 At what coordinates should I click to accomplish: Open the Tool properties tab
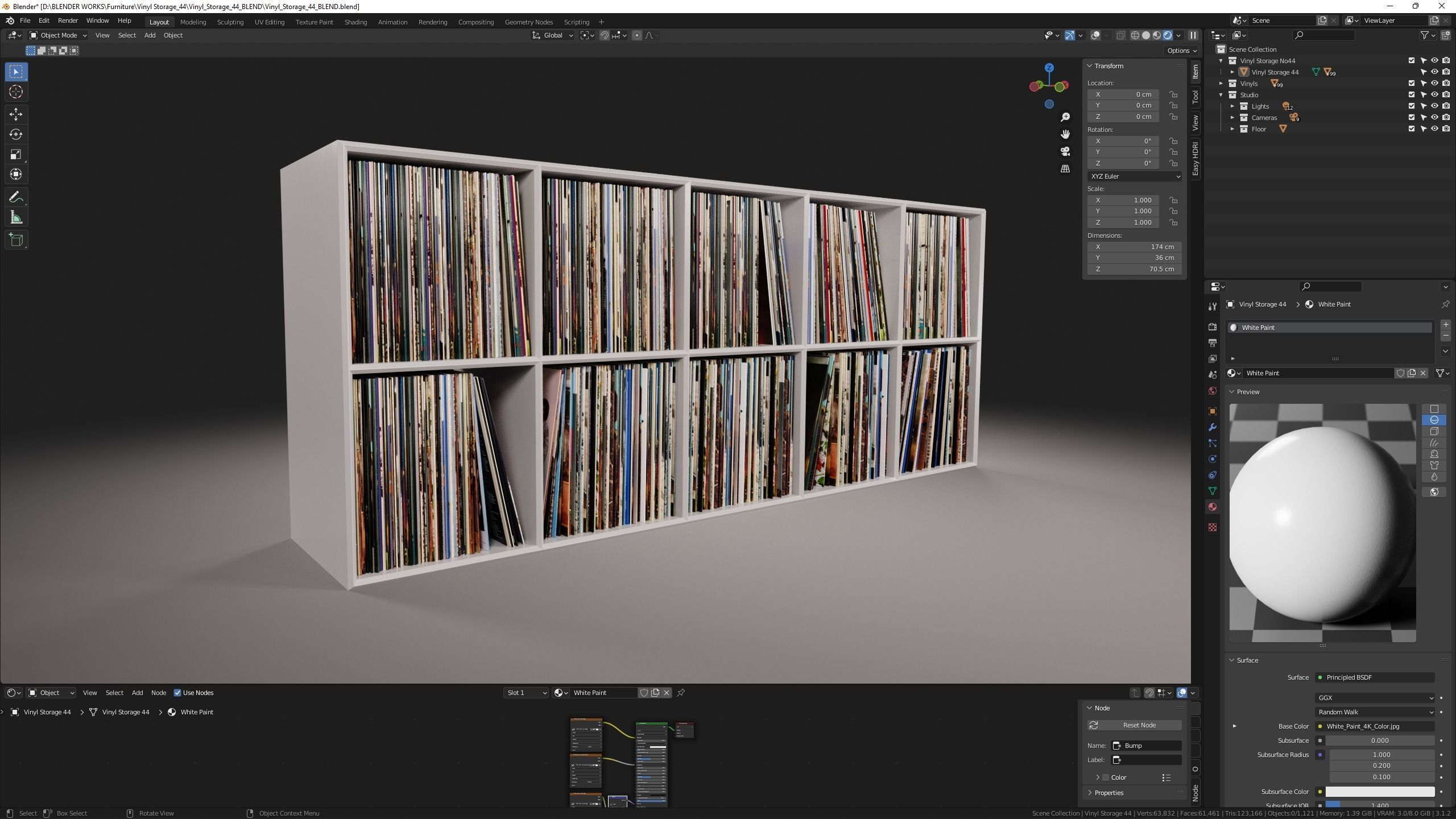click(x=1213, y=306)
